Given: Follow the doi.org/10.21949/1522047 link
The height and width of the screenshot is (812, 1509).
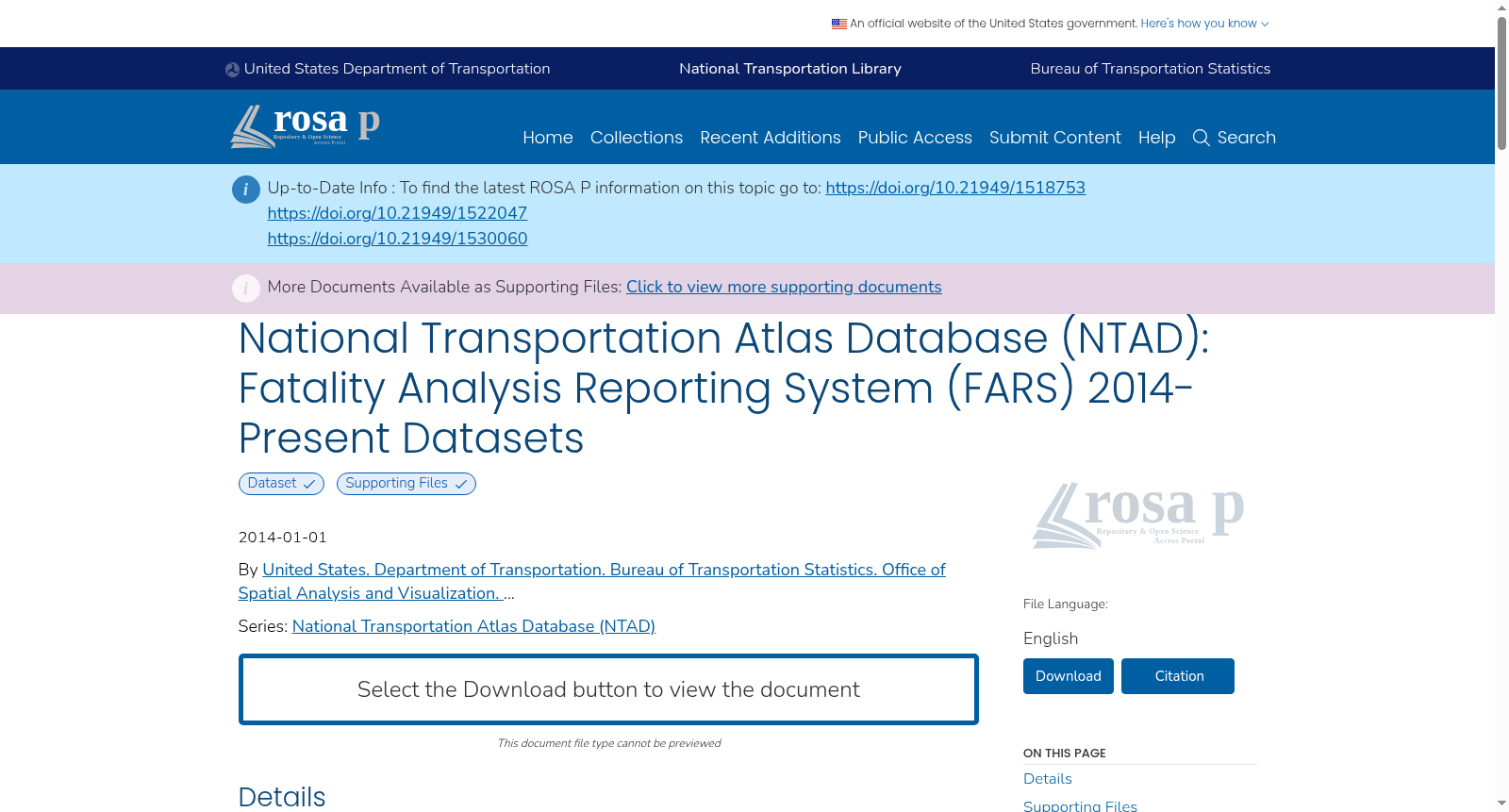Looking at the screenshot, I should pos(397,213).
